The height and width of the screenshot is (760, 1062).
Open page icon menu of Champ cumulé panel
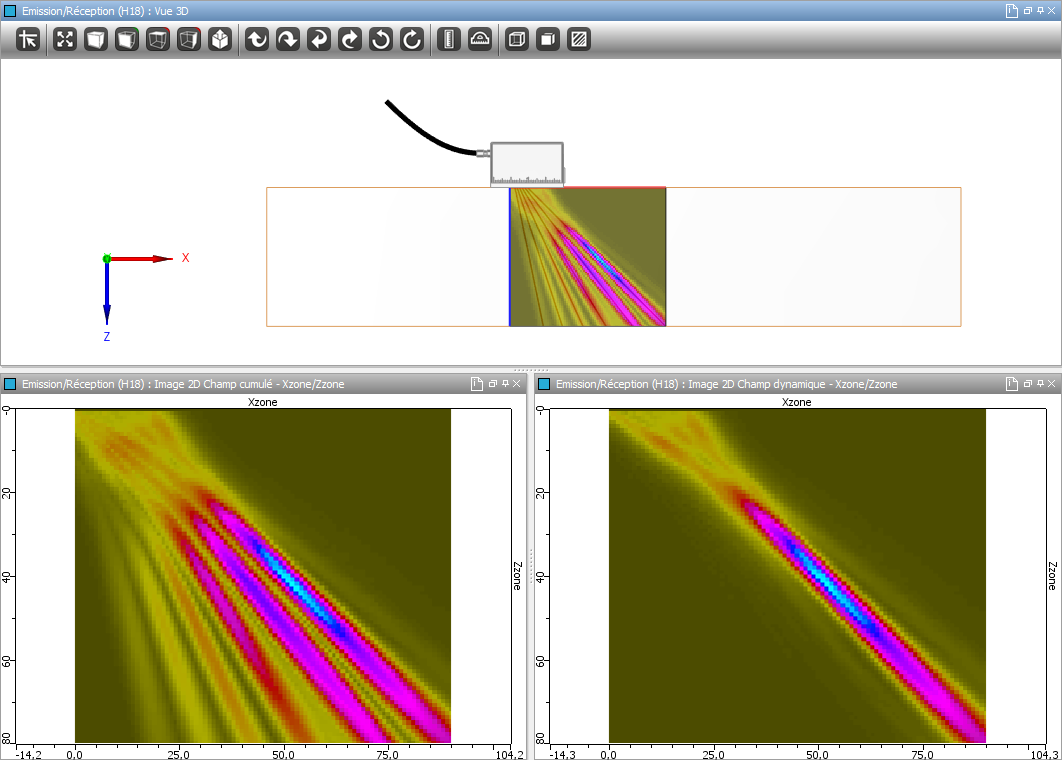(477, 384)
